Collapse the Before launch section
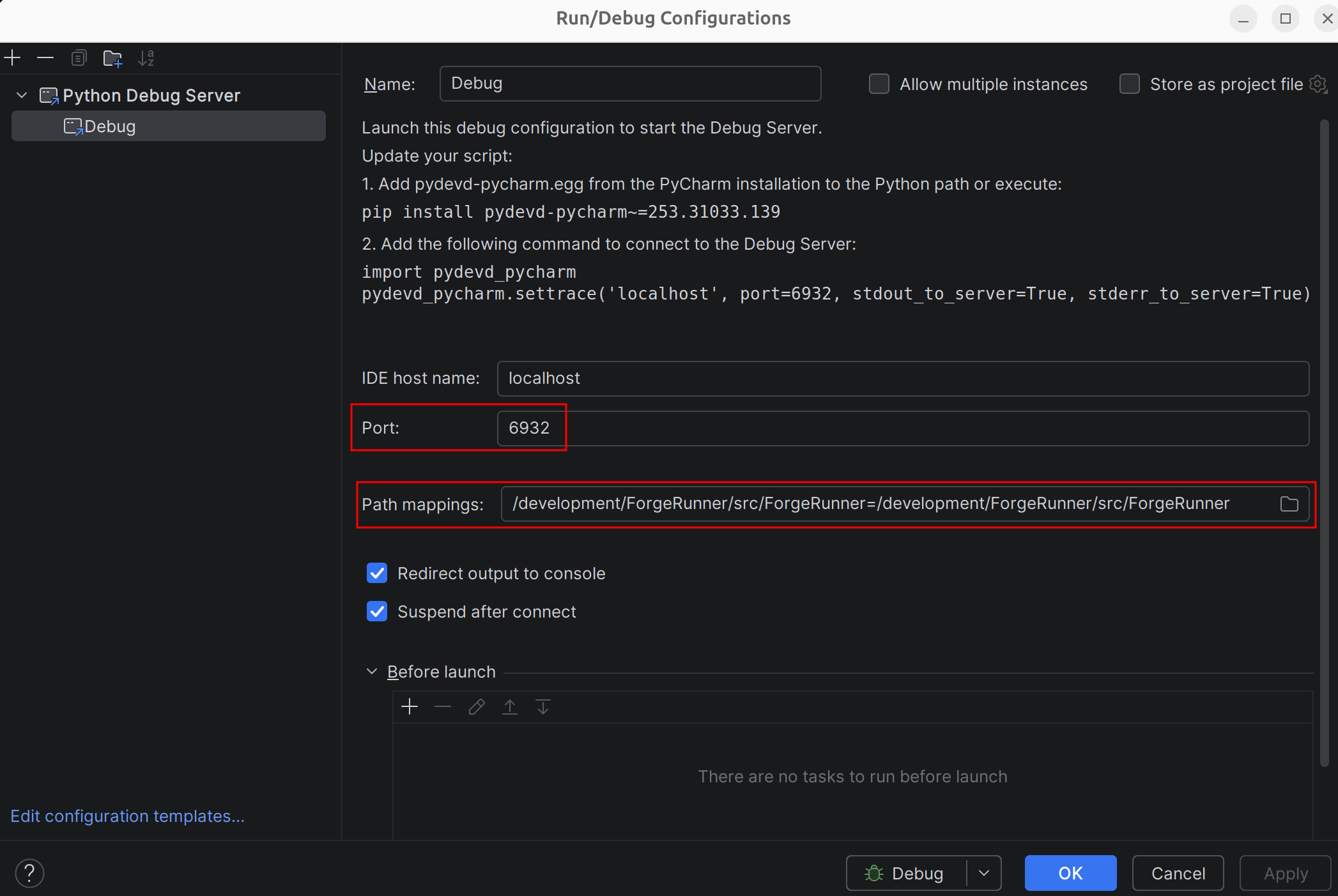1338x896 pixels. point(372,672)
